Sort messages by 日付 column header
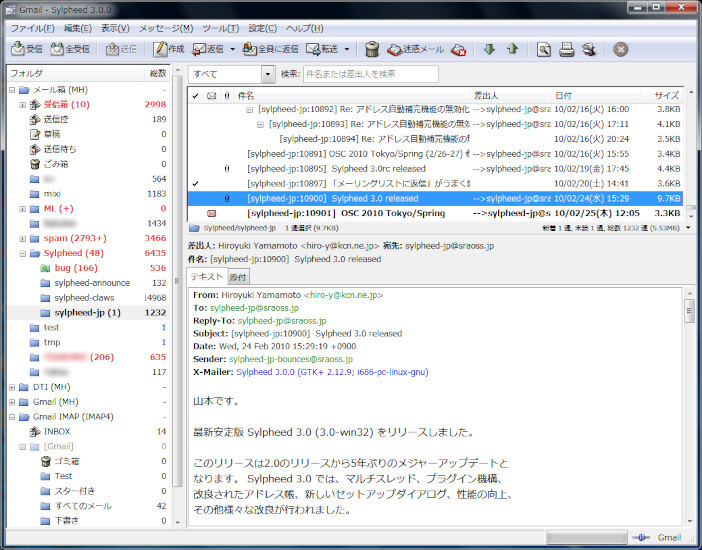702x550 pixels. pyautogui.click(x=565, y=95)
